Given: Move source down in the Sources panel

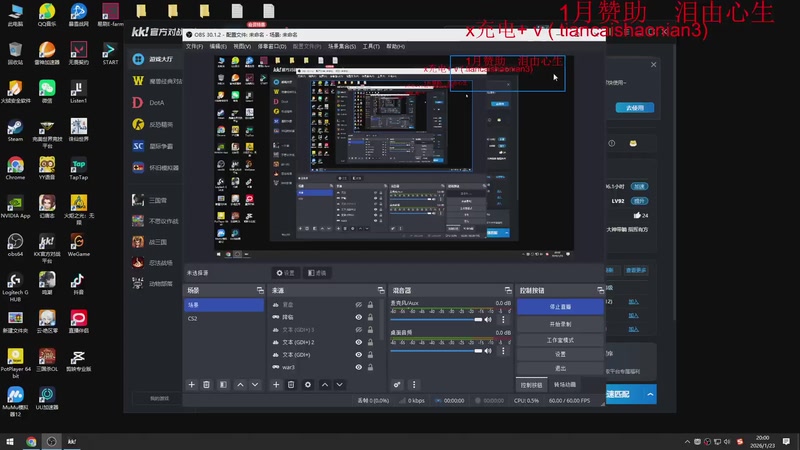Looking at the screenshot, I should point(339,385).
